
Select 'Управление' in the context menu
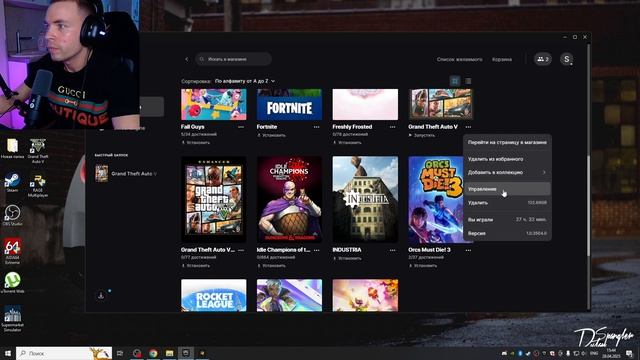[507, 189]
